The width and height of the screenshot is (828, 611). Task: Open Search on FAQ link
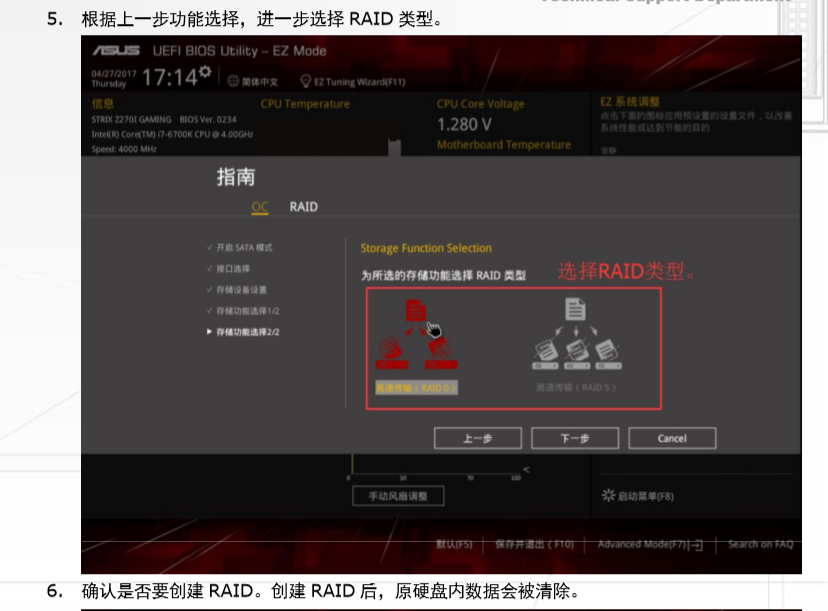[760, 544]
